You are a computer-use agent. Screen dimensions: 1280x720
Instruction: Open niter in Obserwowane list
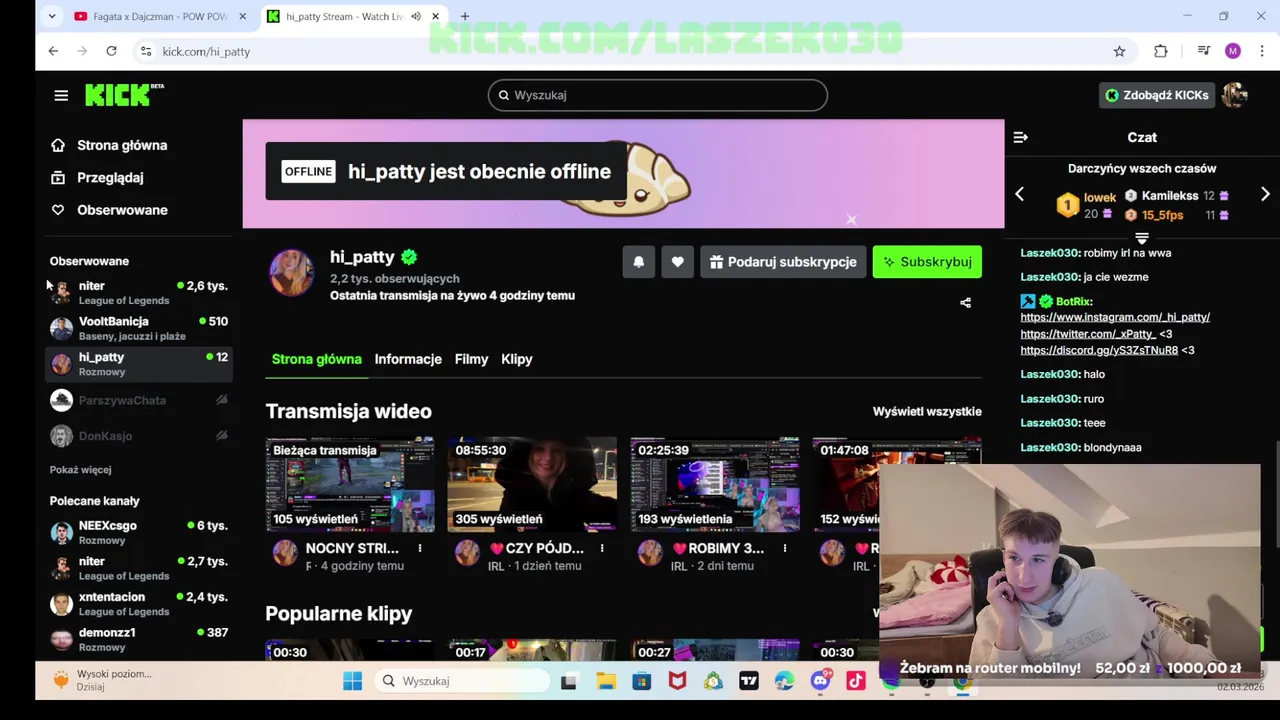pos(140,292)
